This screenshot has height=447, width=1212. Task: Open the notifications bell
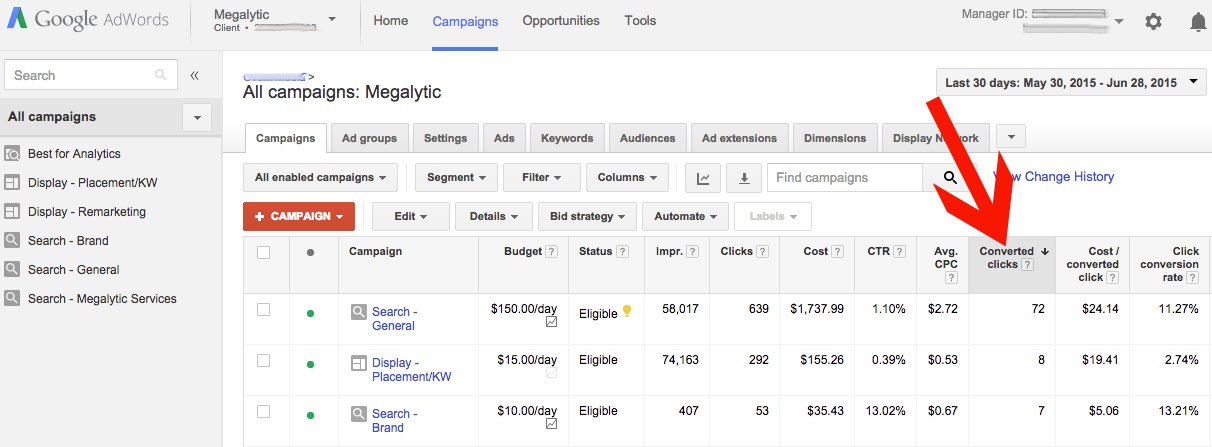coord(1198,21)
